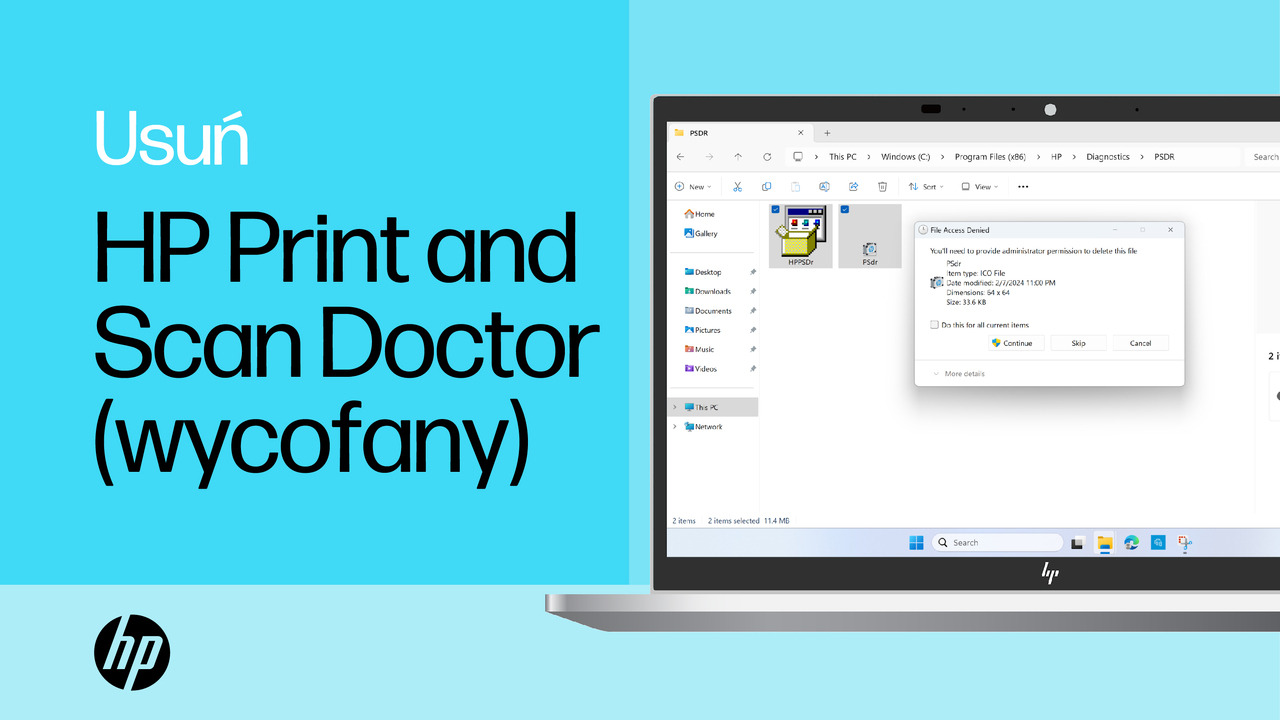Open the Edge browser icon on the taskbar
The width and height of the screenshot is (1280, 720).
(1131, 542)
